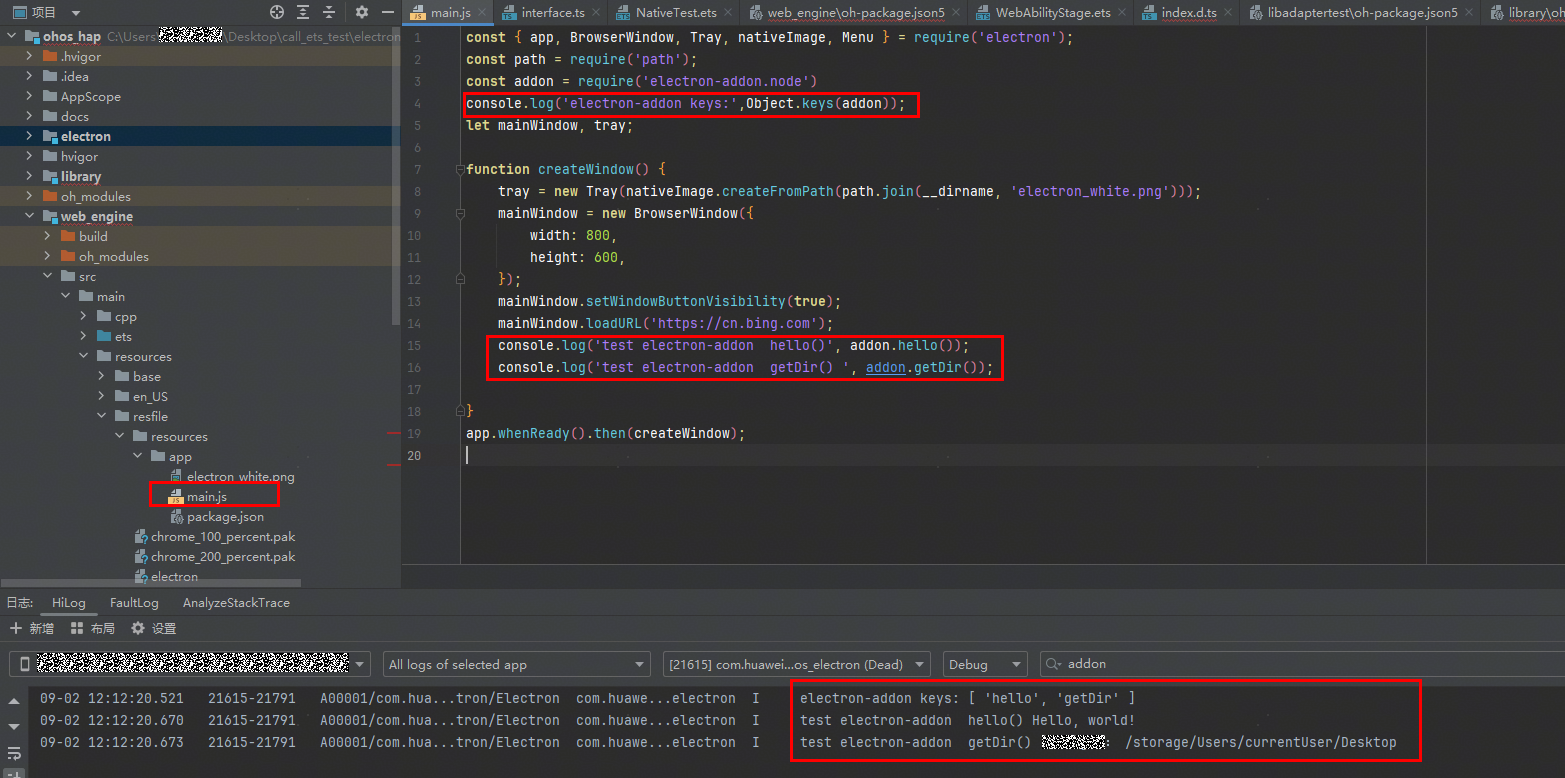1565x778 pixels.
Task: Collapse the web_engine module
Action: pos(30,216)
